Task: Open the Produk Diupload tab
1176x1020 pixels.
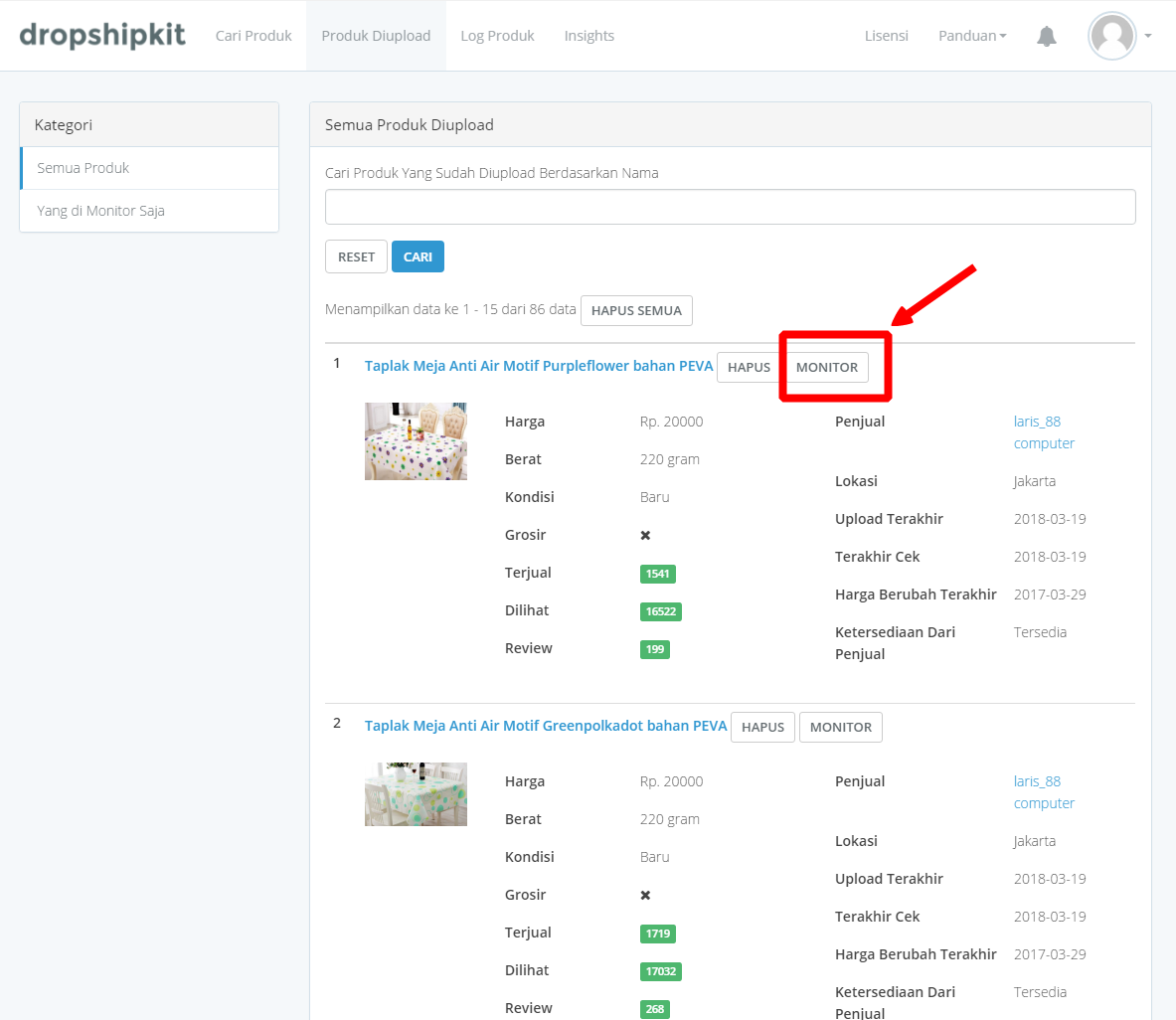Action: [376, 36]
